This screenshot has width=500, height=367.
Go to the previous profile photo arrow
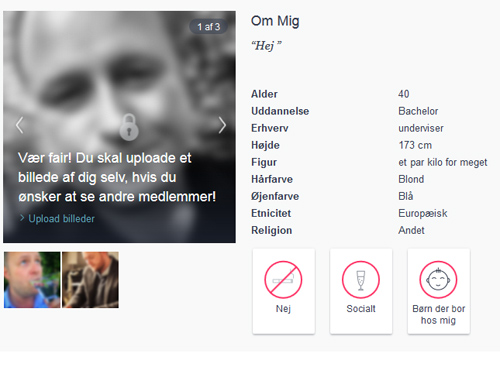pos(20,125)
